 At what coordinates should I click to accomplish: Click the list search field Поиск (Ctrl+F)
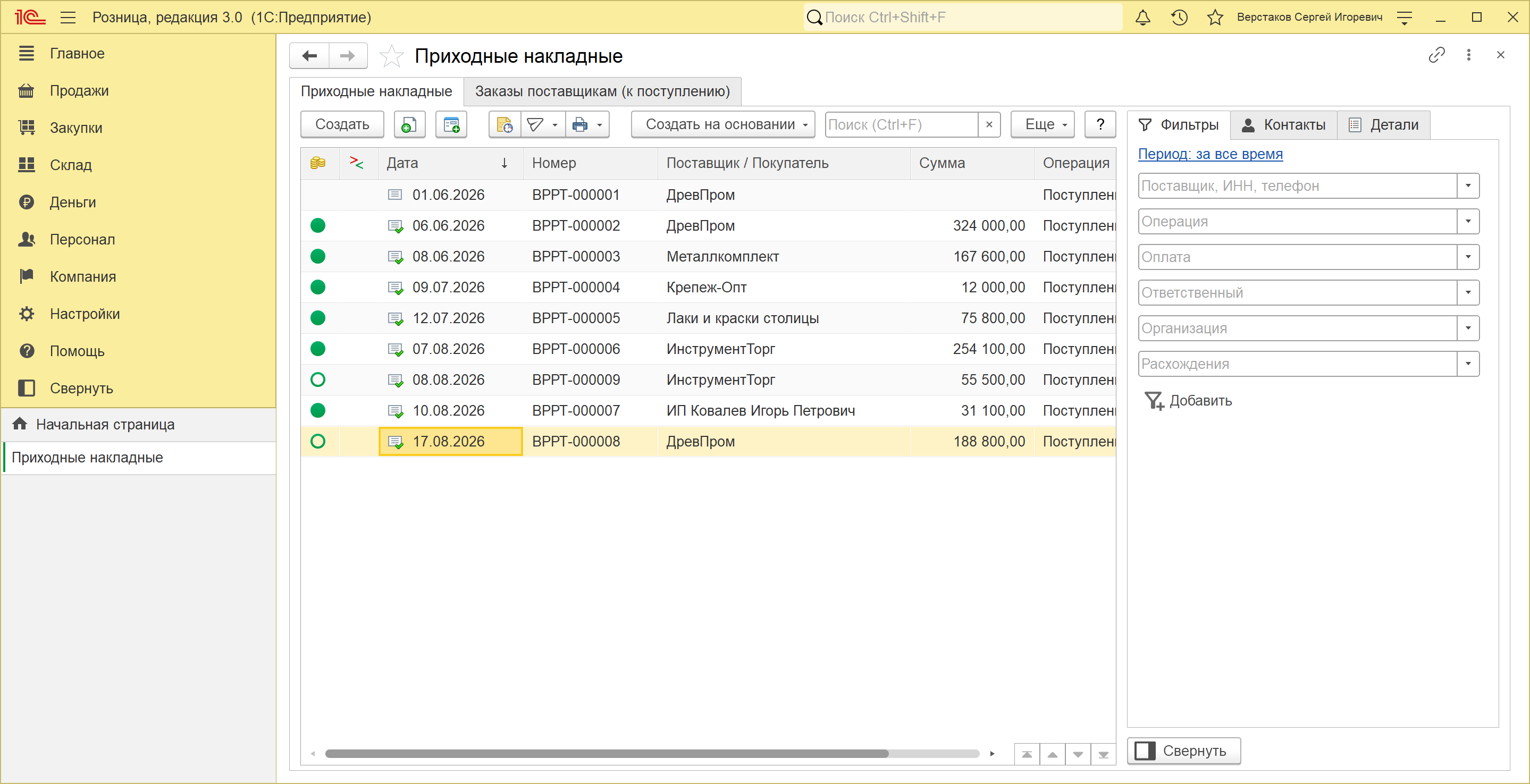[902, 124]
